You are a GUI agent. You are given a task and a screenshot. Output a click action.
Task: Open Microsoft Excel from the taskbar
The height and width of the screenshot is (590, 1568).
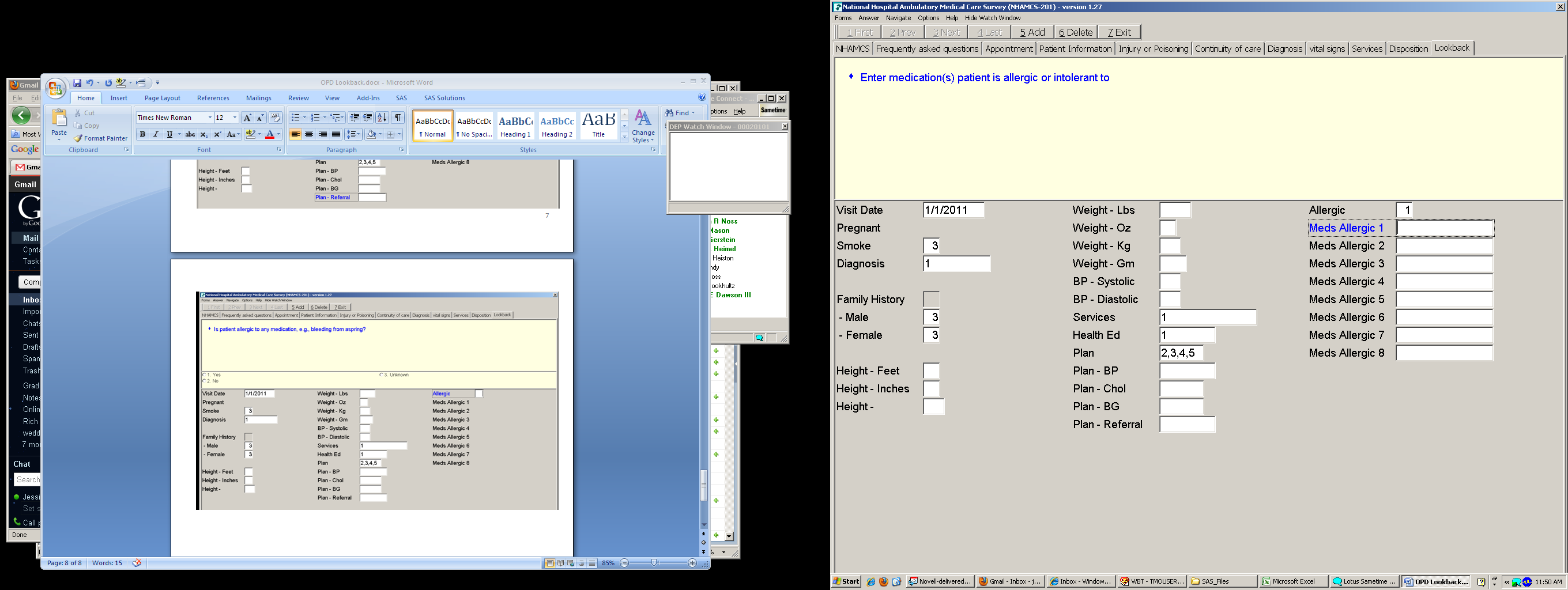point(1294,581)
